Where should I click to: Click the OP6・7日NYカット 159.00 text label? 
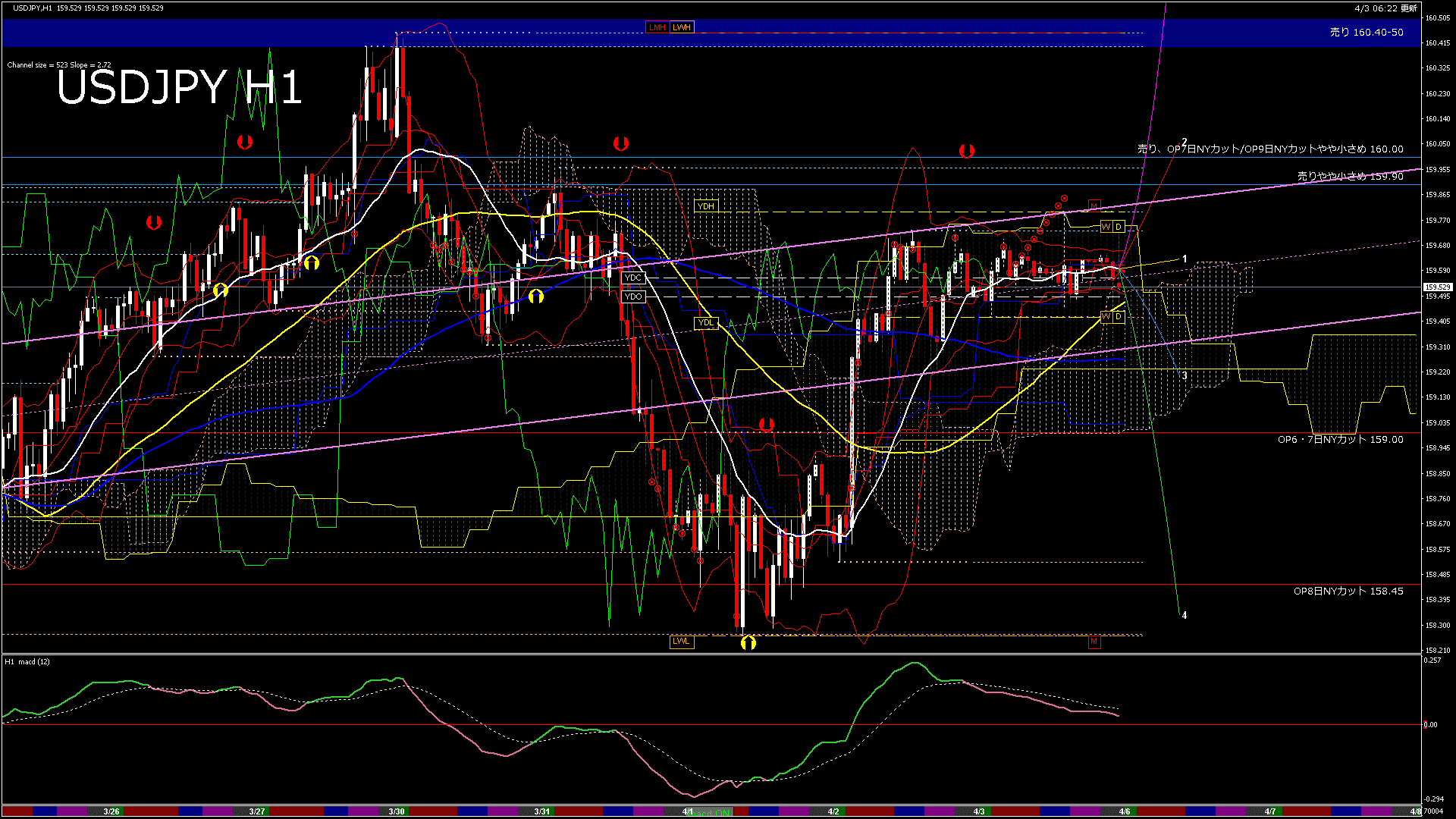pyautogui.click(x=1340, y=440)
